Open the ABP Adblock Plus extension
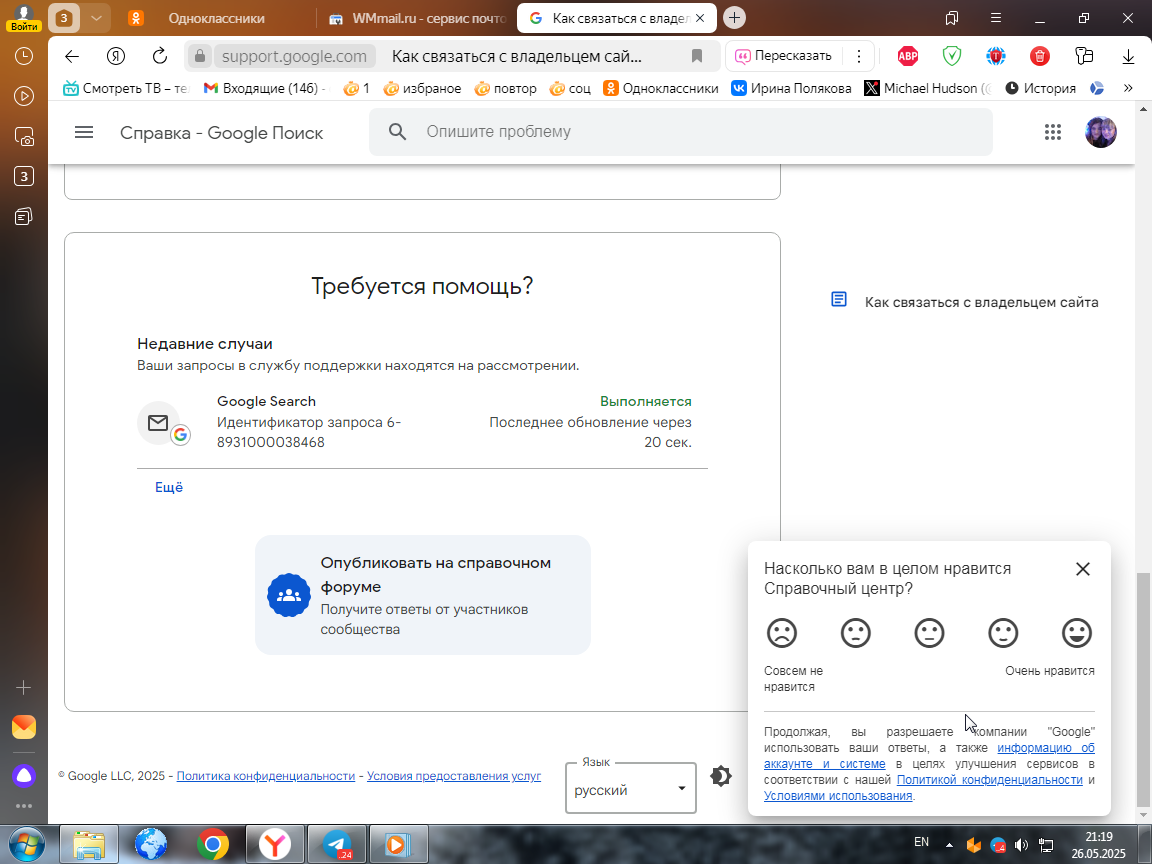The width and height of the screenshot is (1152, 864). [x=908, y=56]
